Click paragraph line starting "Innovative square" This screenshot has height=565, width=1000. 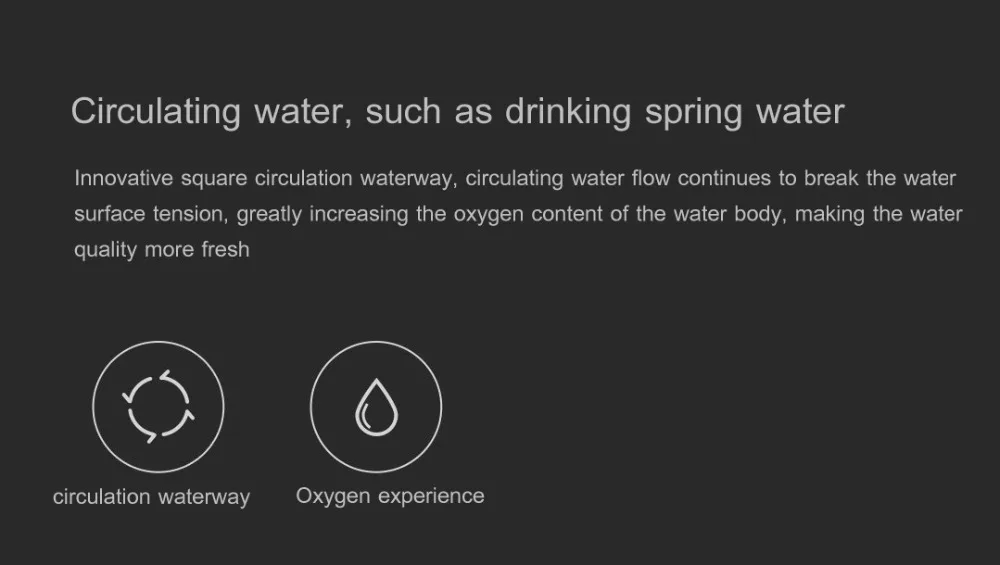[514, 179]
